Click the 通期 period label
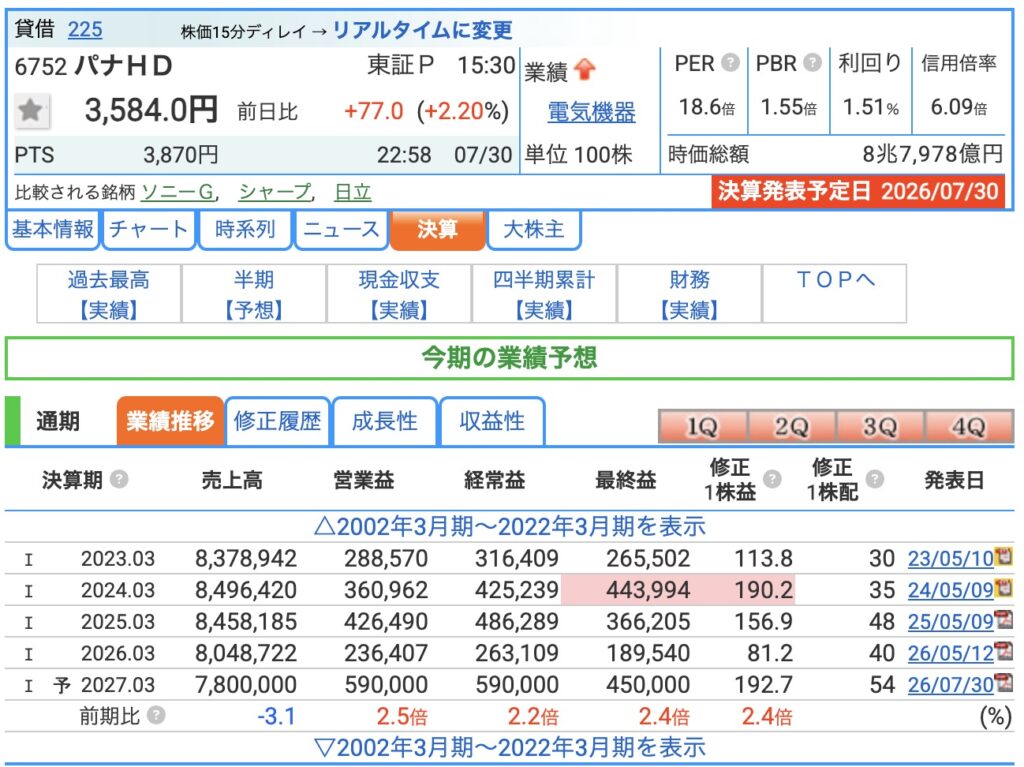1024x767 pixels. [x=58, y=421]
